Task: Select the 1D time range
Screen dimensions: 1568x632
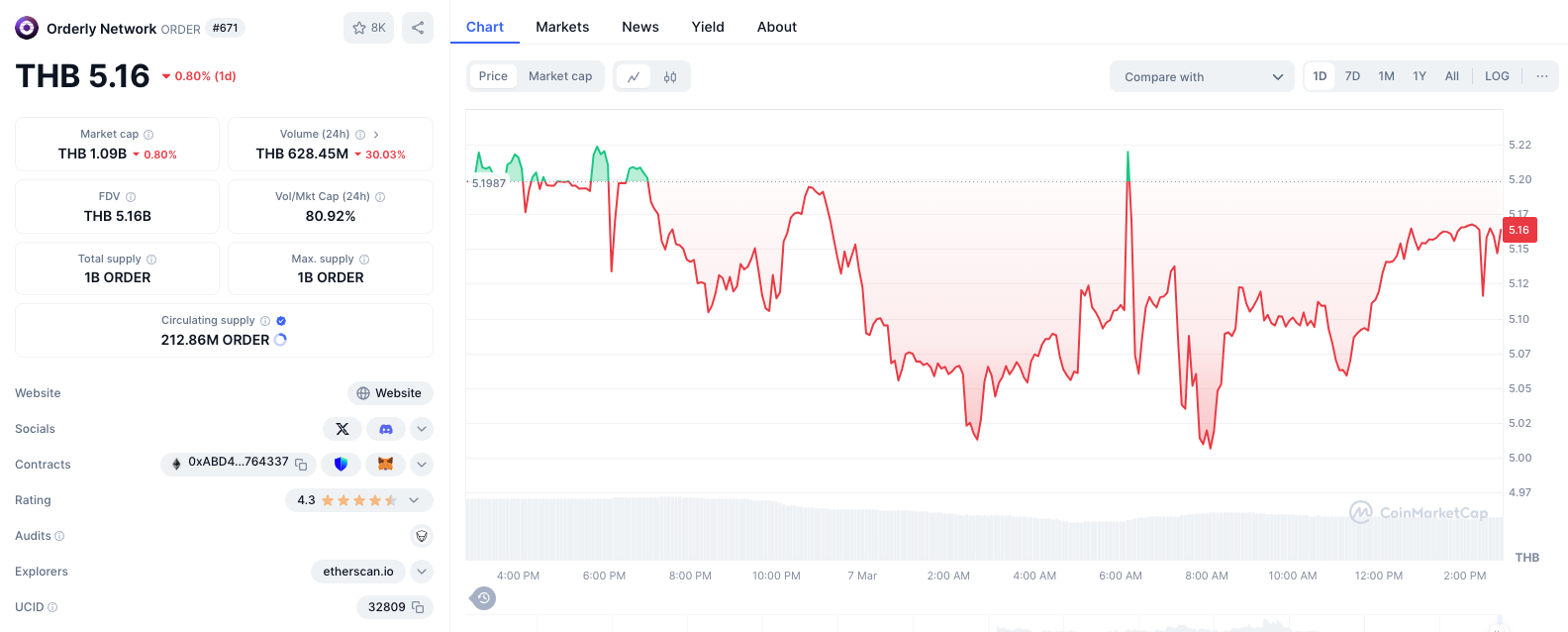Action: (x=1320, y=76)
